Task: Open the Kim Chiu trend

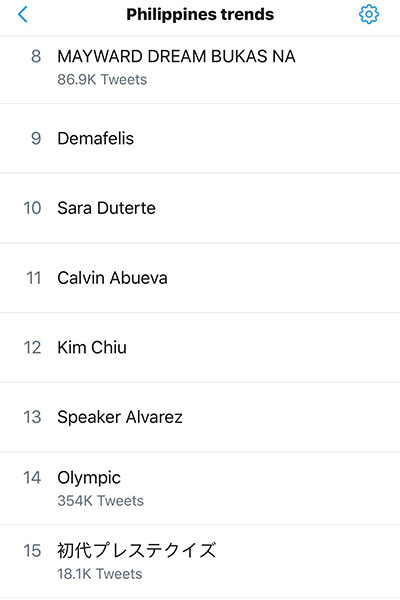Action: point(200,347)
